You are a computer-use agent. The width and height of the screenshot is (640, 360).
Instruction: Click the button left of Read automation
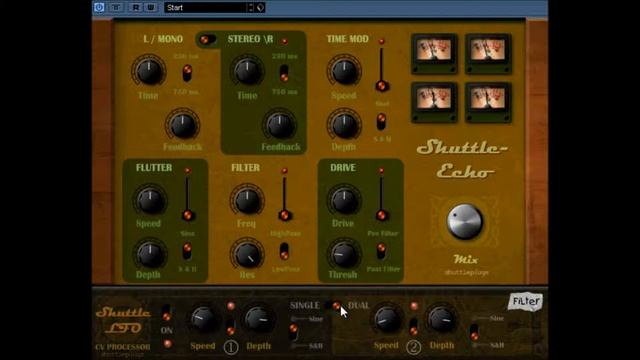point(116,7)
